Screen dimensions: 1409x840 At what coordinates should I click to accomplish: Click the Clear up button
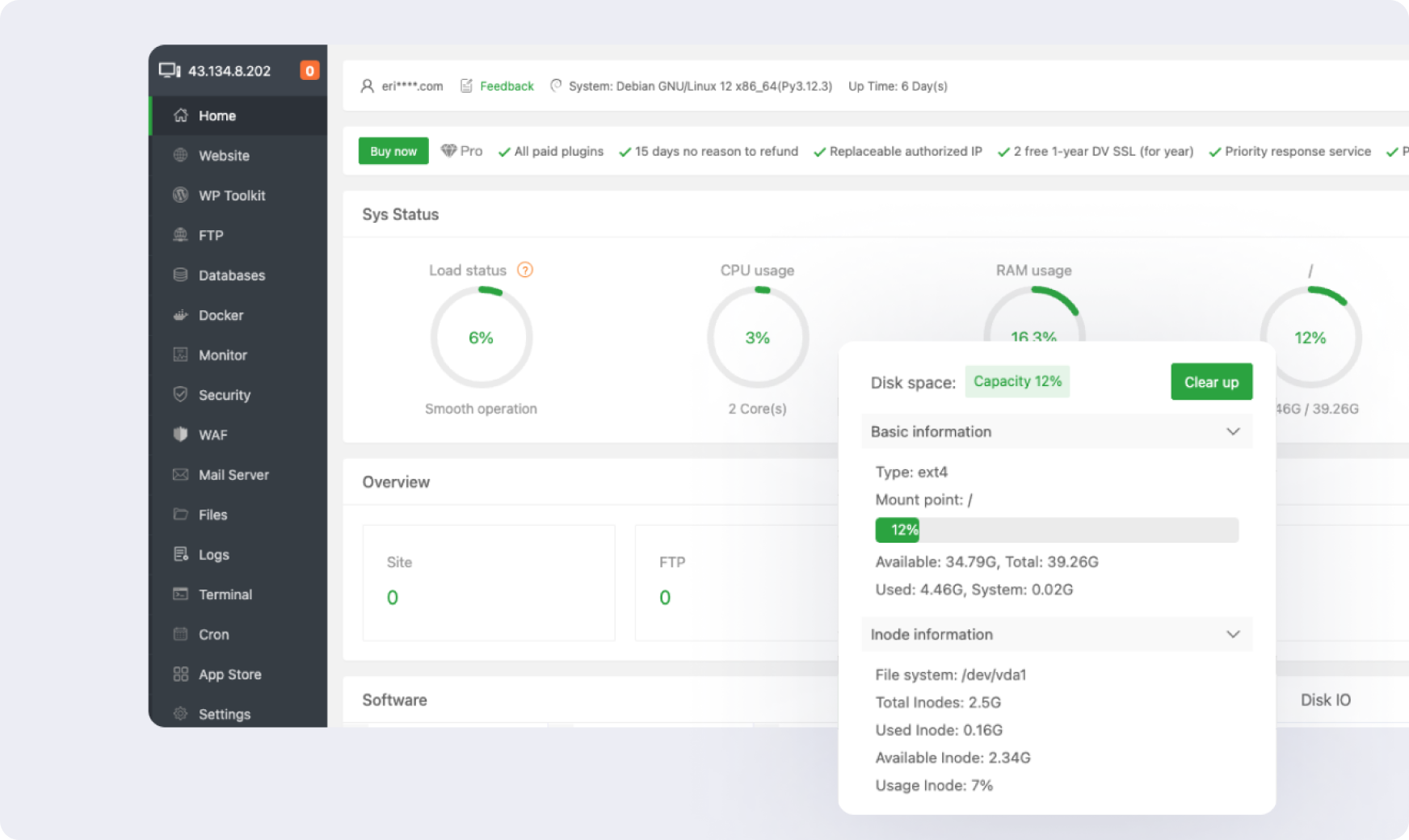[x=1211, y=382]
